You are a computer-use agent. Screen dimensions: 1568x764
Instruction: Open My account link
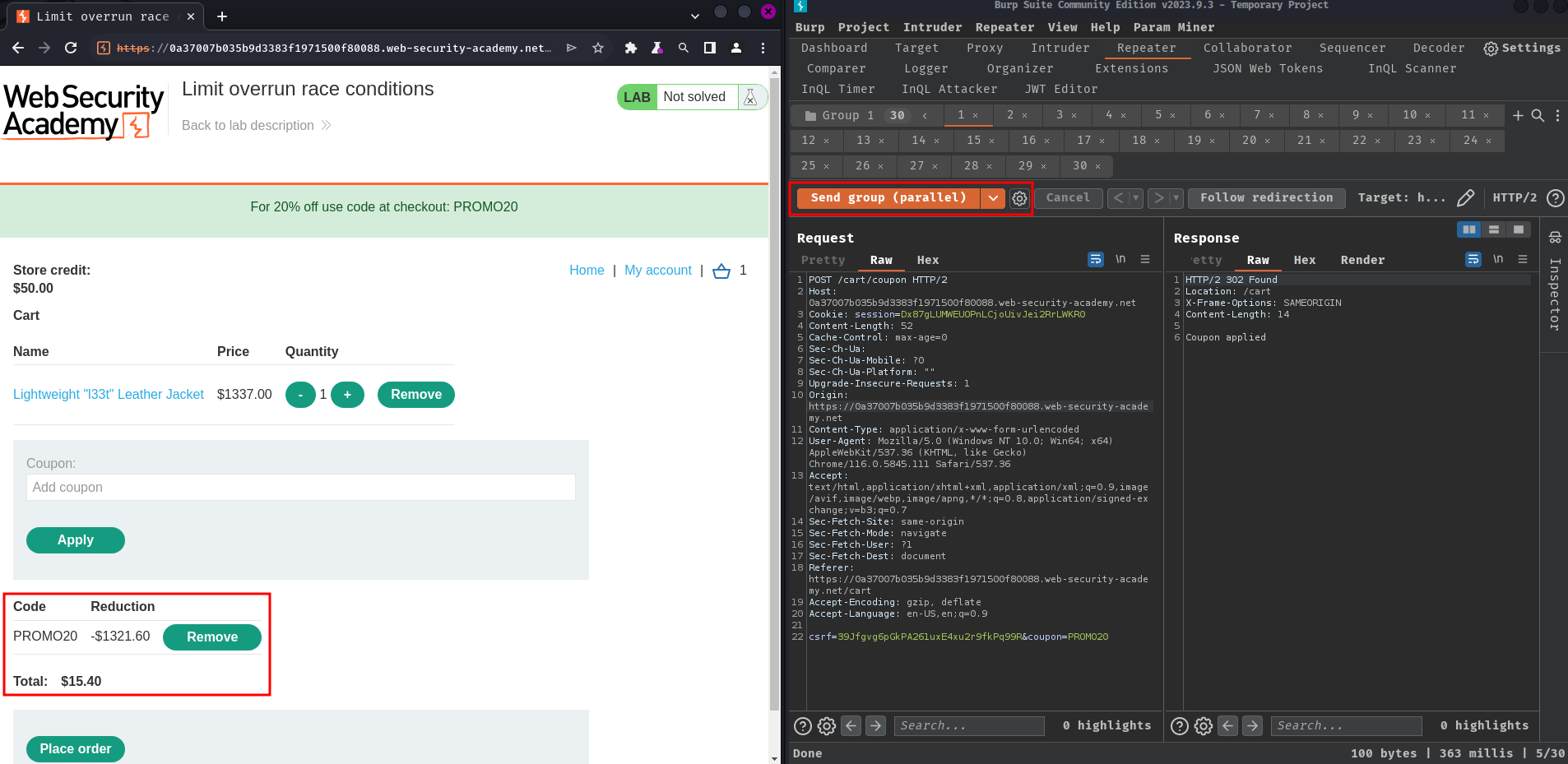click(x=658, y=271)
